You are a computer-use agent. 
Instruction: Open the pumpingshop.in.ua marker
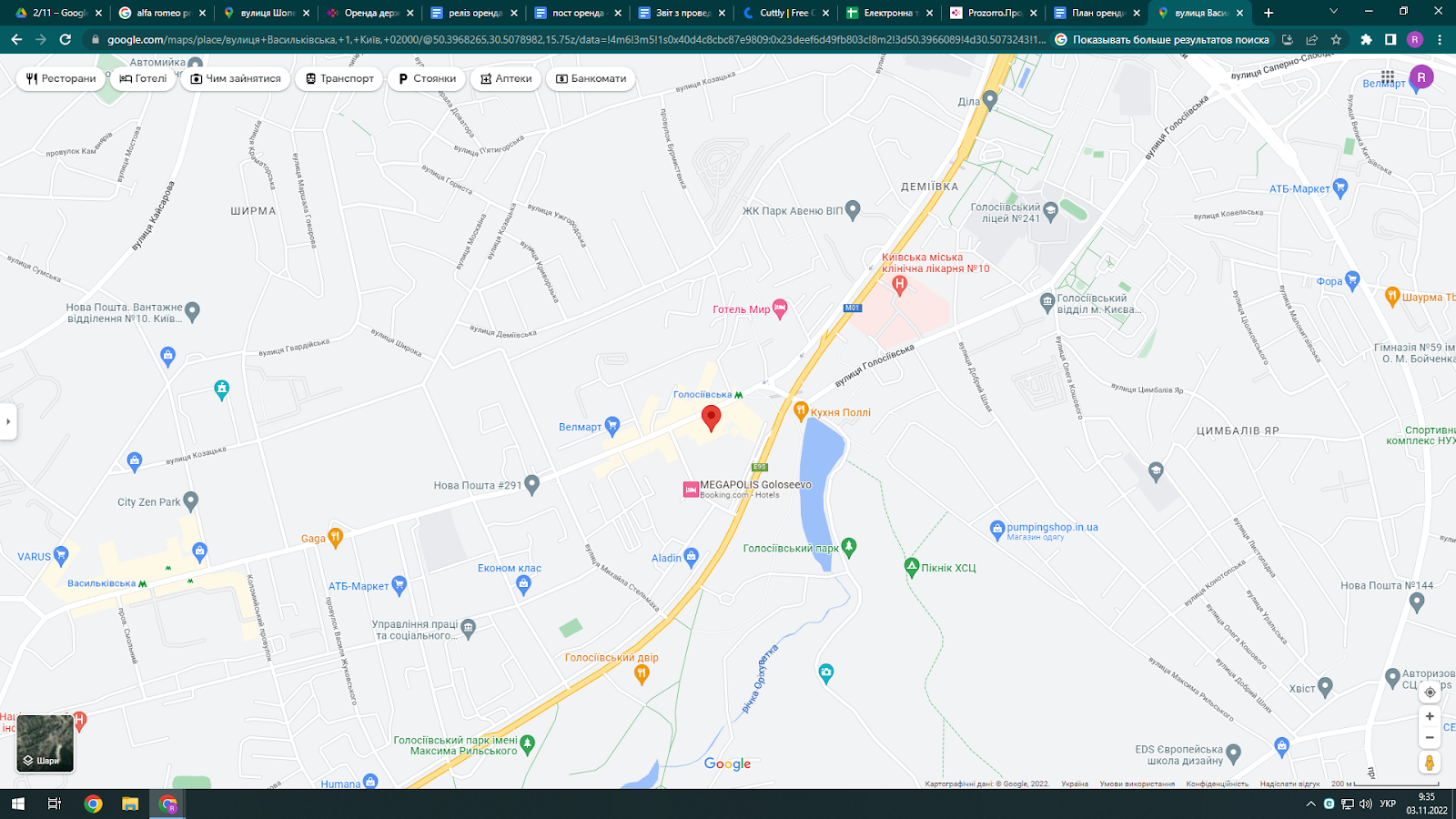tap(996, 529)
